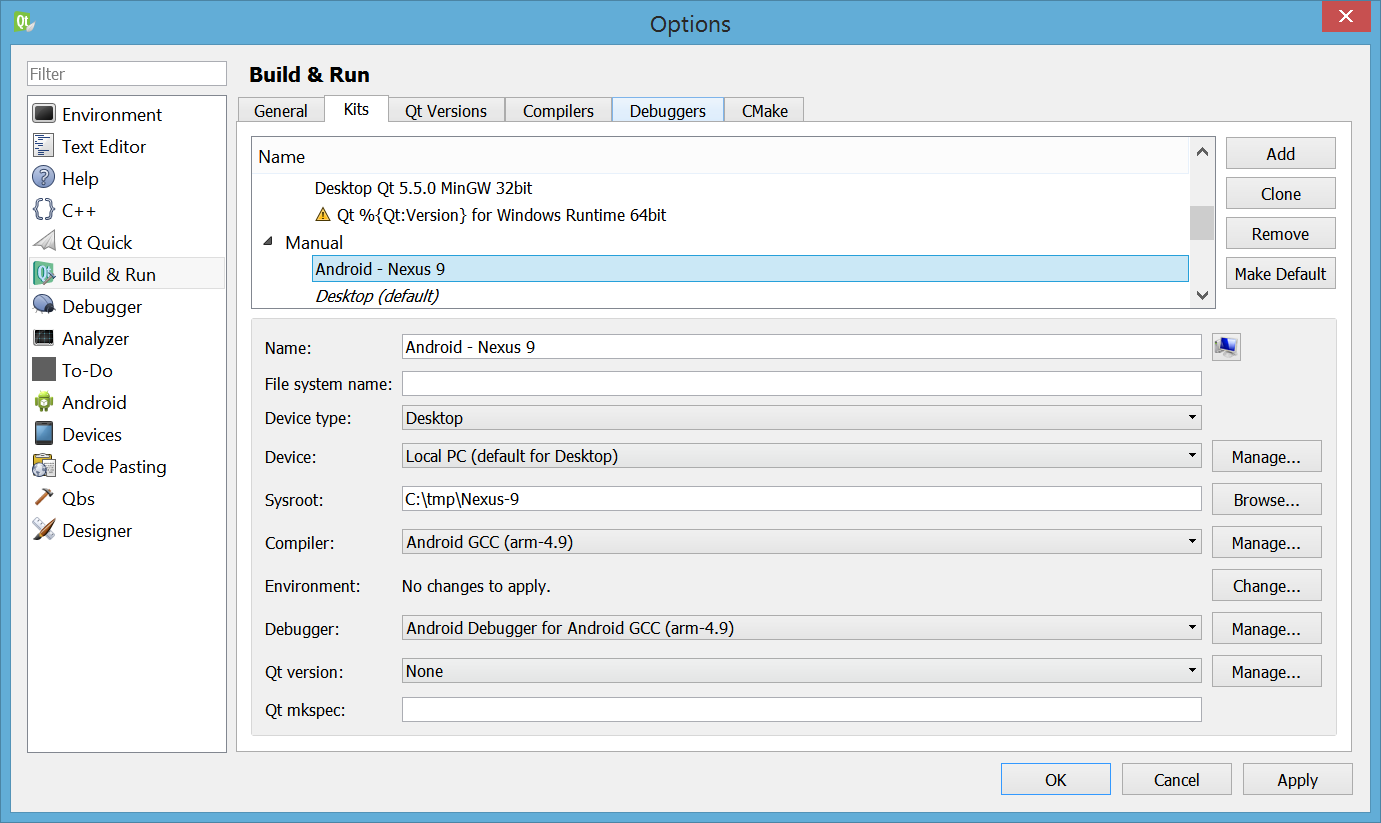Open the Device type dropdown

tap(801, 417)
